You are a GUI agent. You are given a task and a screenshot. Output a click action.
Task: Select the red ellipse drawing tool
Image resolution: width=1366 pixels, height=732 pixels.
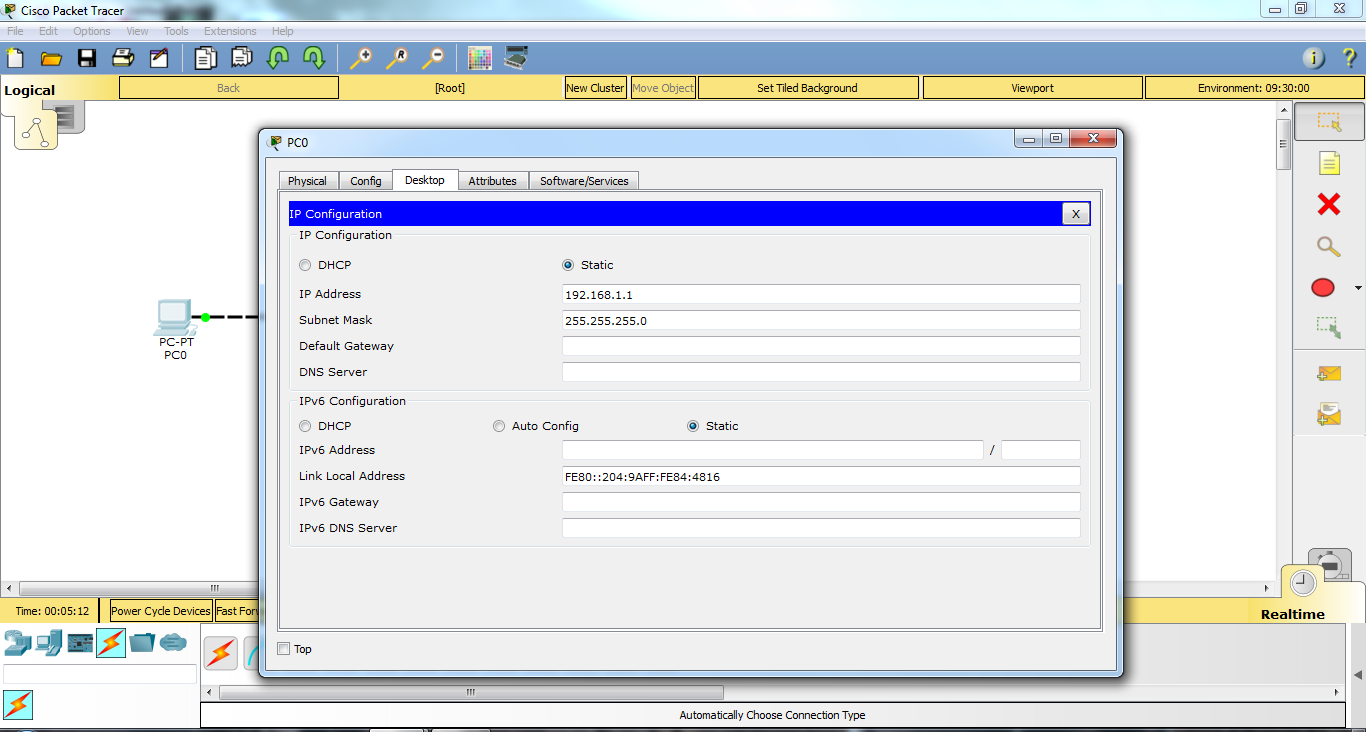(1323, 288)
